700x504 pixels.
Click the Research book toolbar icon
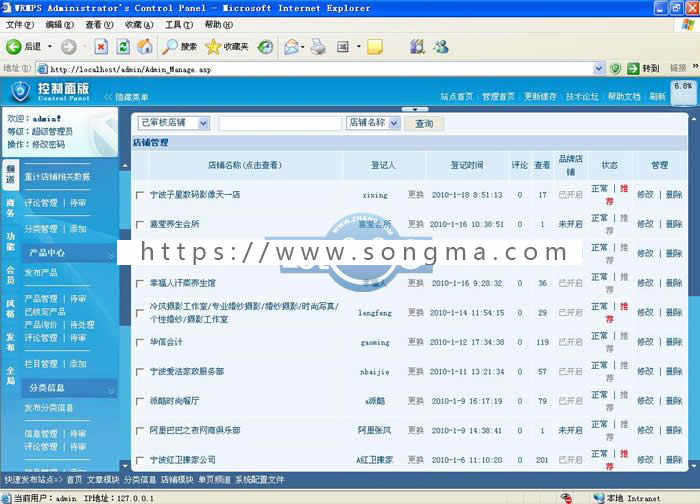[417, 46]
